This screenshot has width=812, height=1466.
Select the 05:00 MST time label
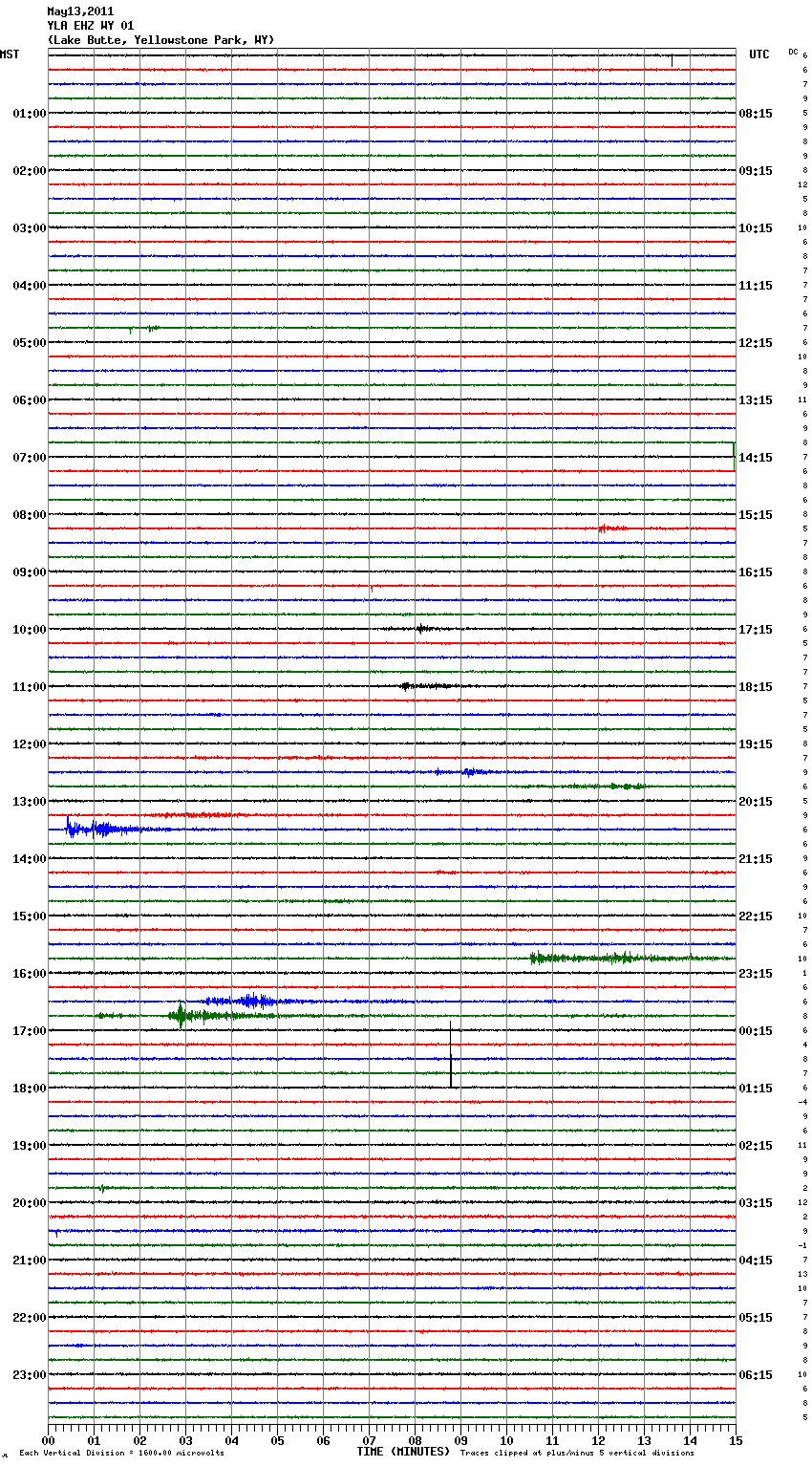point(30,343)
